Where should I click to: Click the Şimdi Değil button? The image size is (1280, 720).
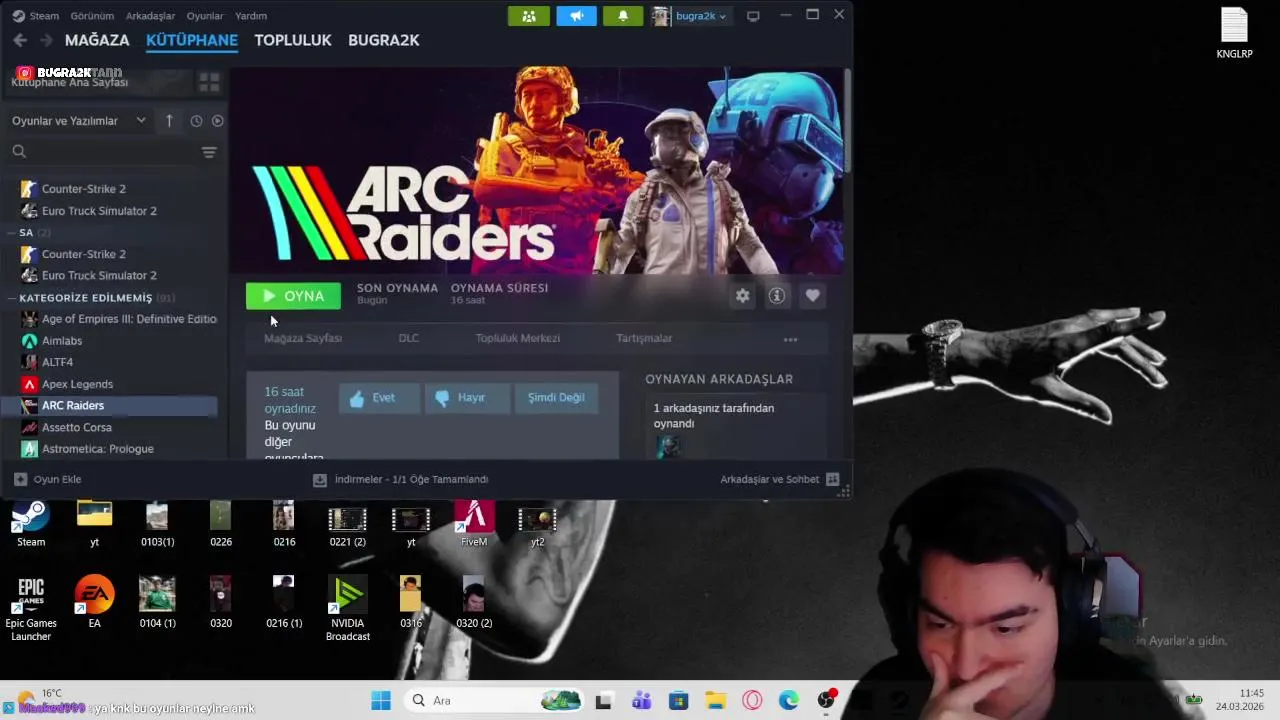point(556,398)
